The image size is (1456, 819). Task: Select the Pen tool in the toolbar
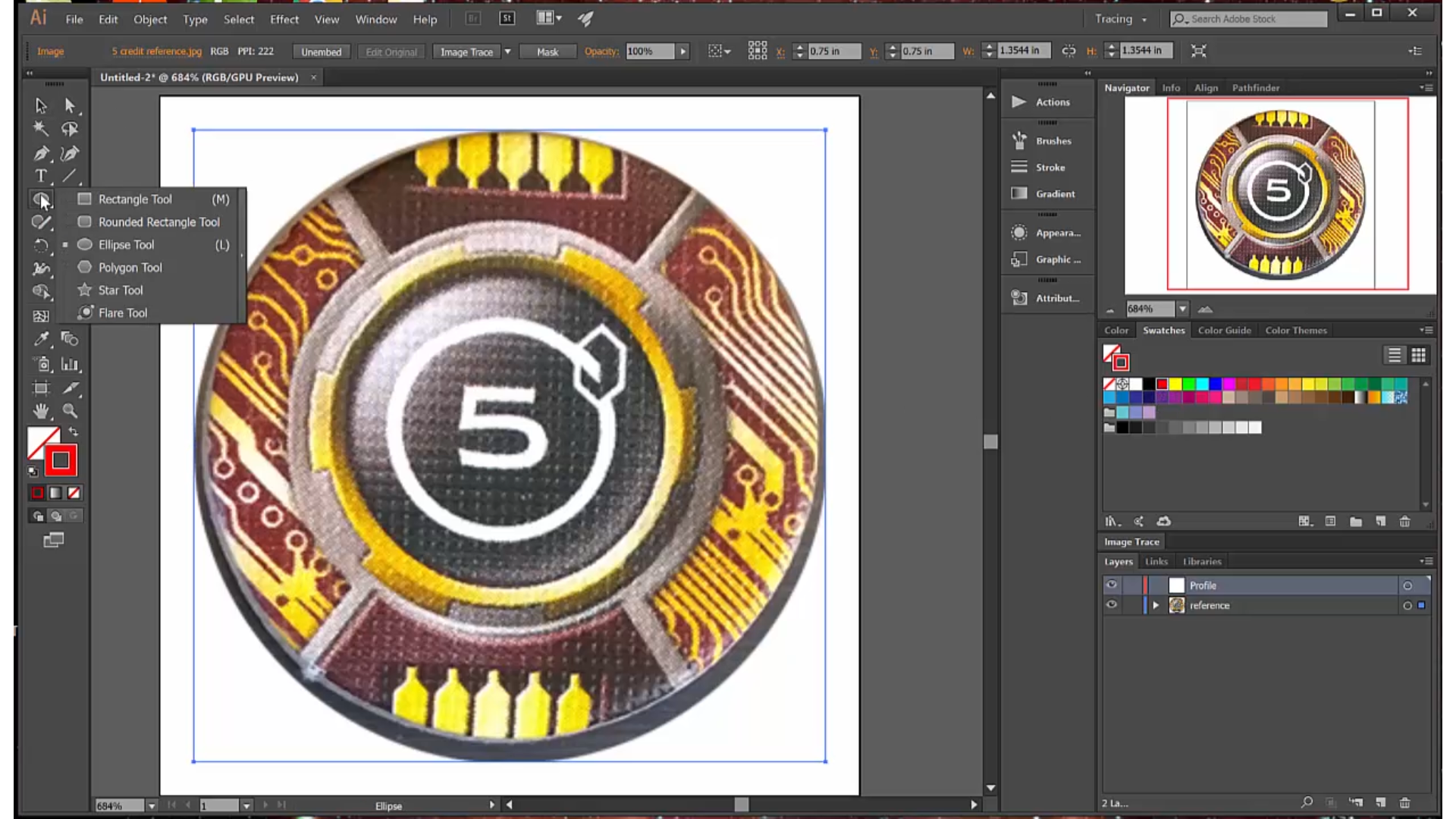point(41,153)
